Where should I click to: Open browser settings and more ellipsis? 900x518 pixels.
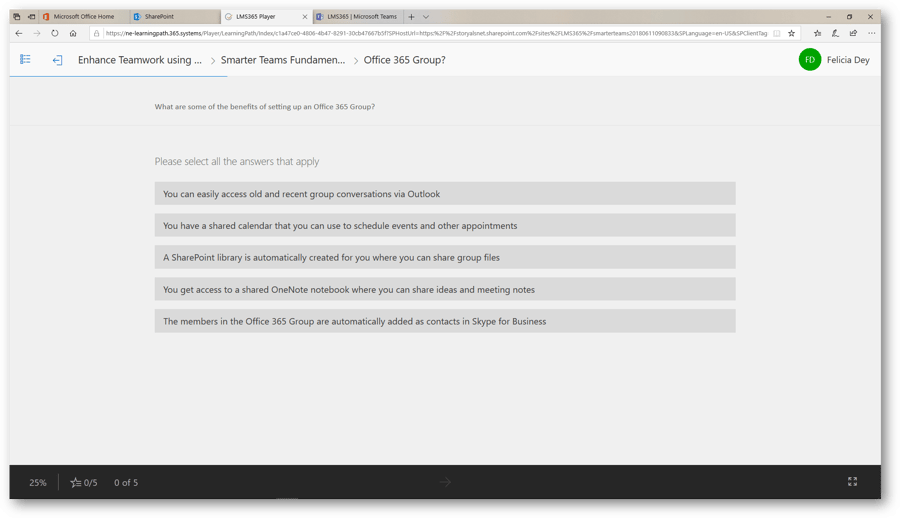click(x=872, y=33)
